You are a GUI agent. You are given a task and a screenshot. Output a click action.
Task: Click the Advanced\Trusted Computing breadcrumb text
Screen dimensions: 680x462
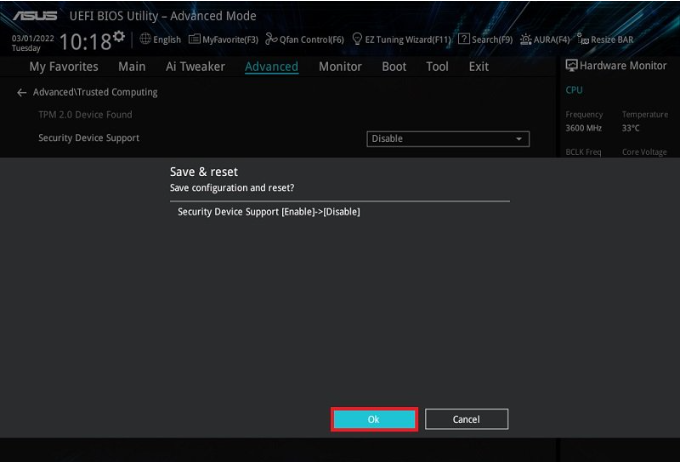coord(95,92)
